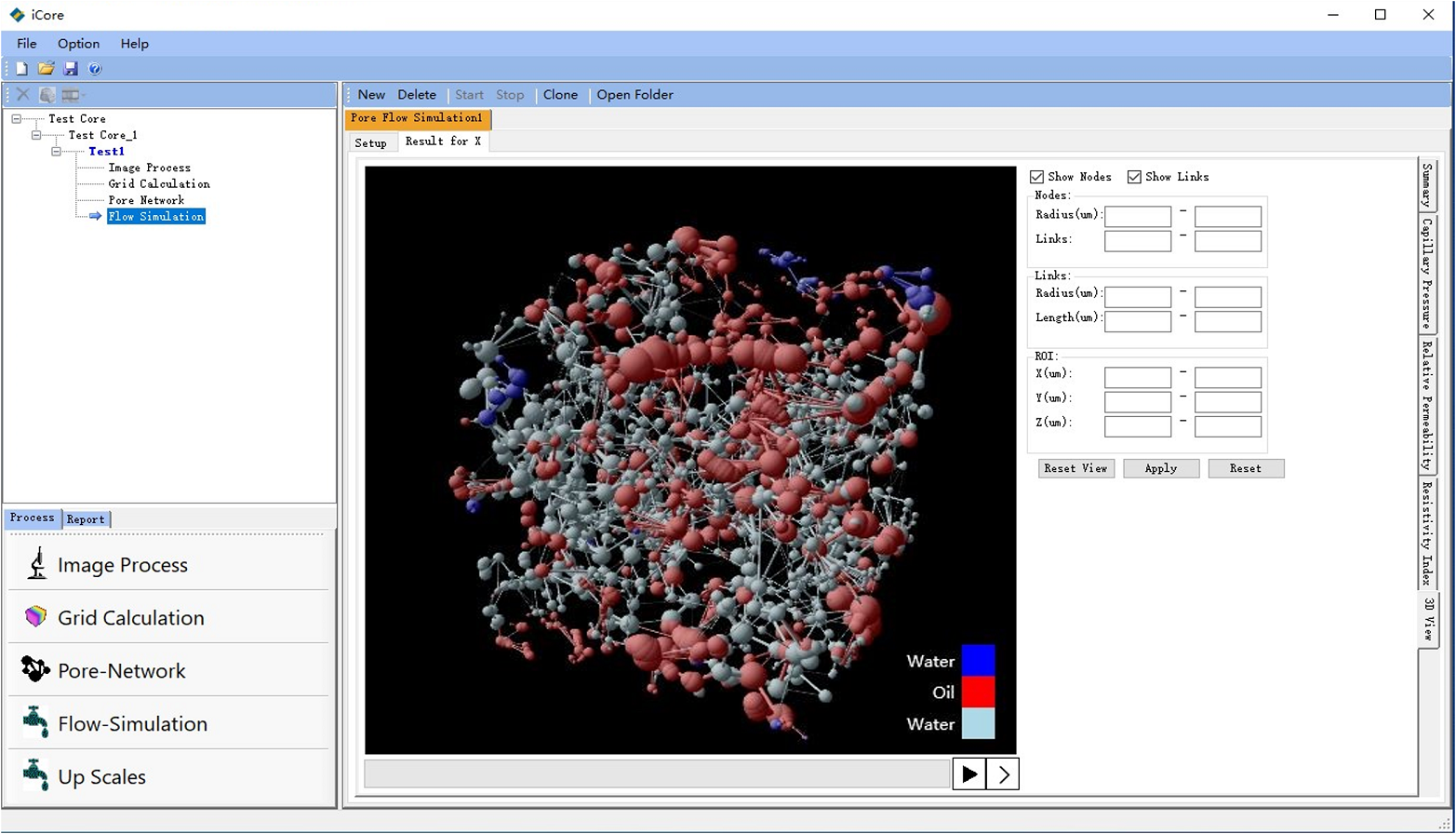
Task: Open help via the blue question mark icon
Action: pyautogui.click(x=95, y=69)
